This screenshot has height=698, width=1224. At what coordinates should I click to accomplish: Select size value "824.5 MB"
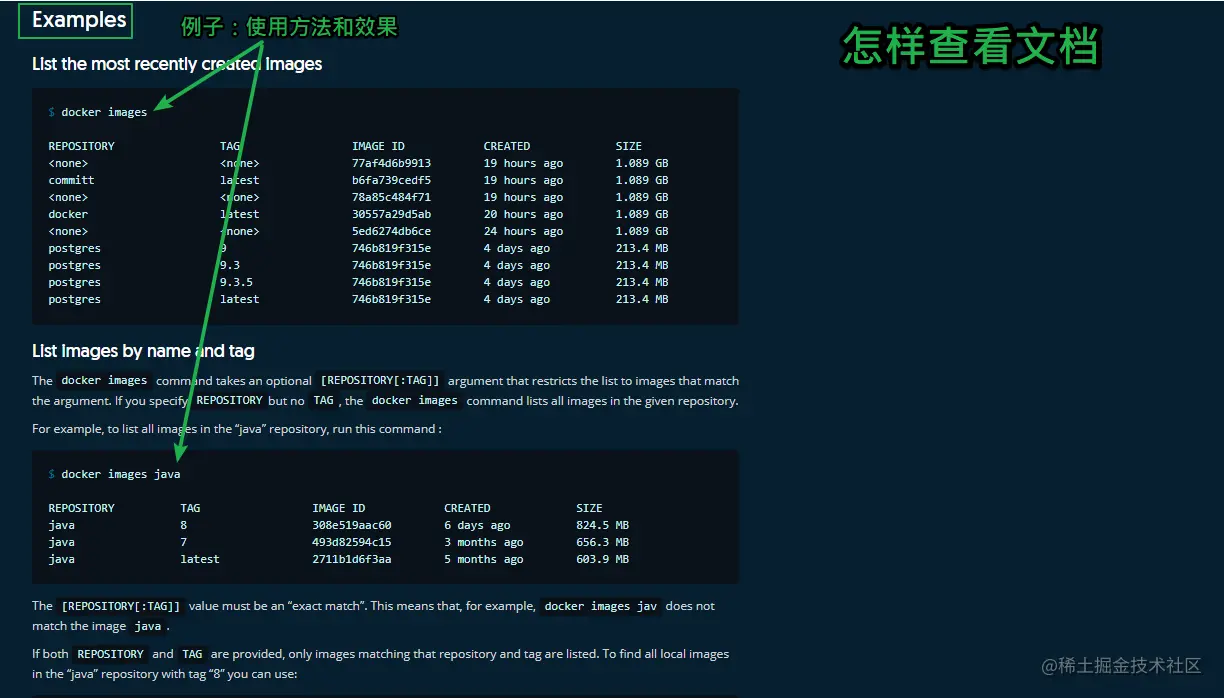click(x=602, y=525)
